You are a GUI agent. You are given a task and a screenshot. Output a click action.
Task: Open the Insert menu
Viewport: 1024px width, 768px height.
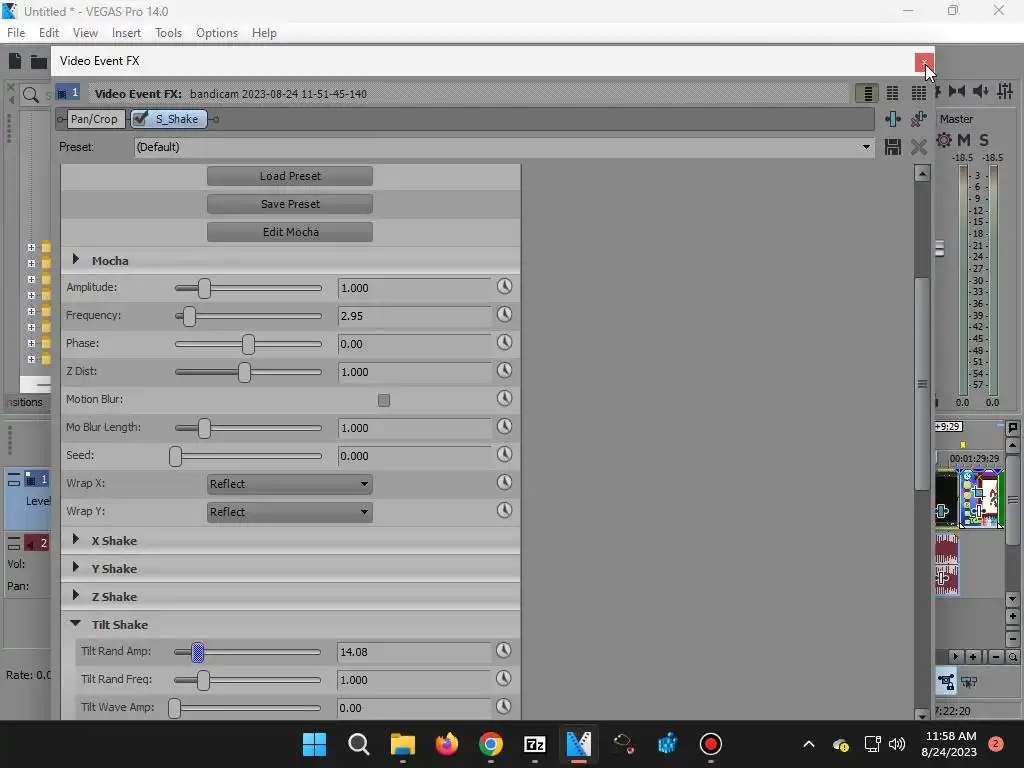(x=126, y=33)
